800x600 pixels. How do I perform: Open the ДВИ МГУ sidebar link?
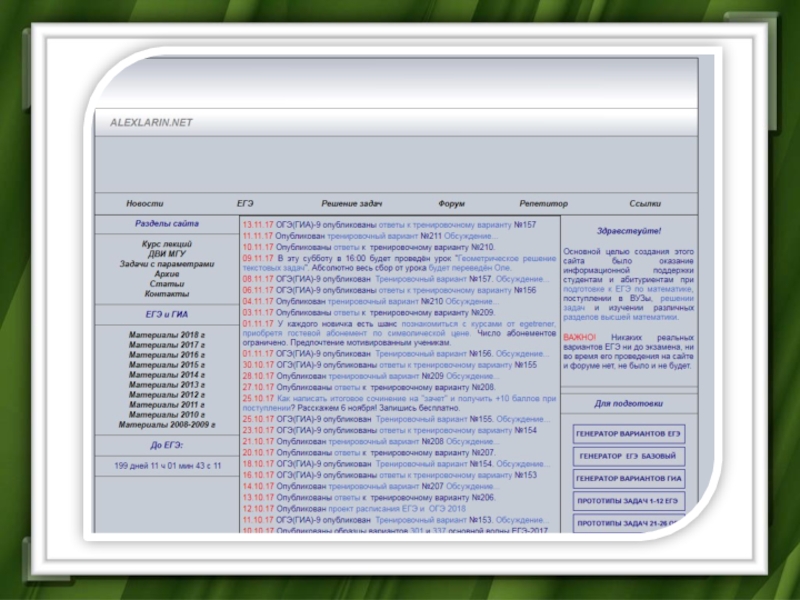coord(167,254)
